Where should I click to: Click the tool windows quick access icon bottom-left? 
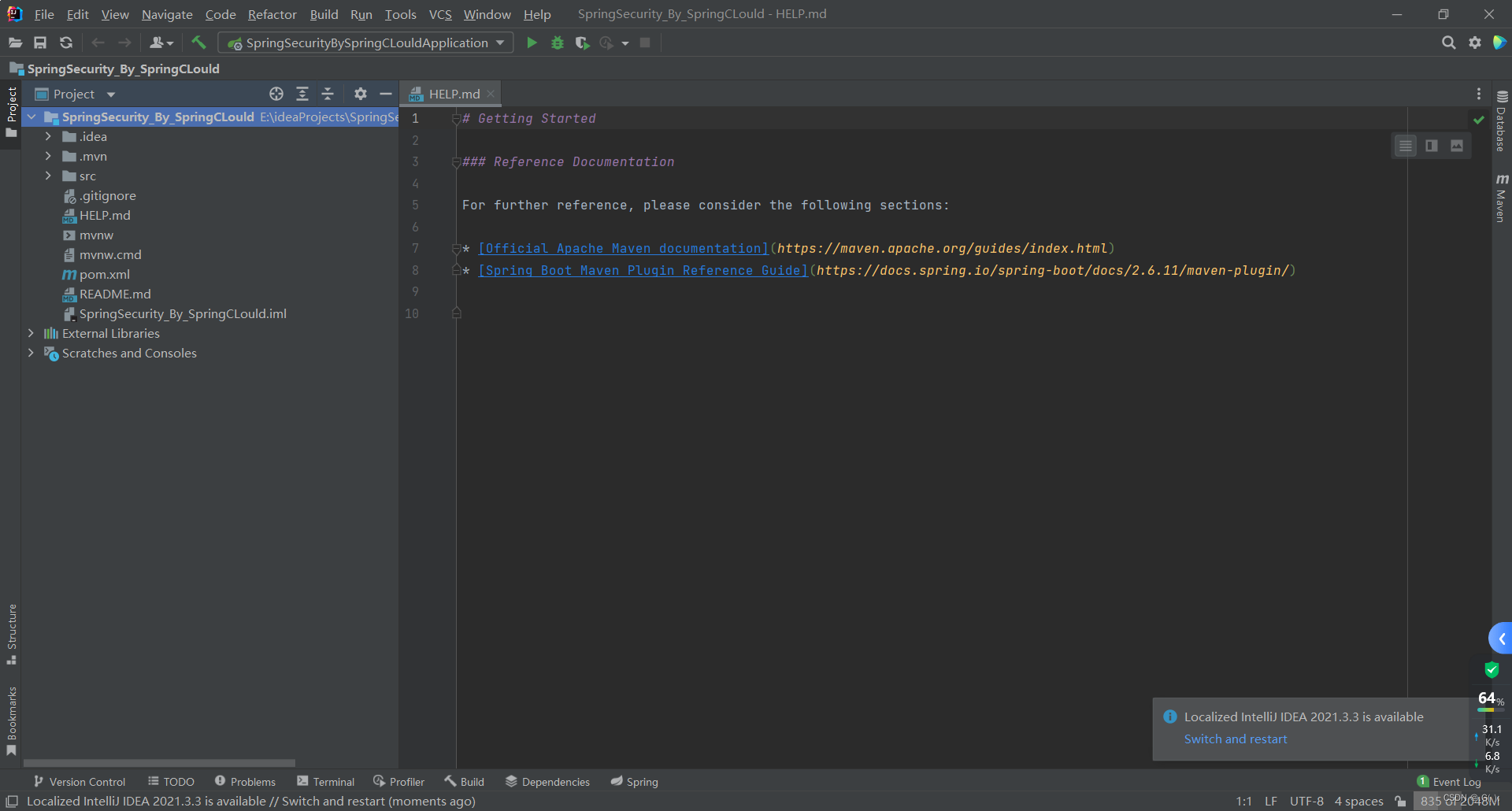tap(12, 801)
